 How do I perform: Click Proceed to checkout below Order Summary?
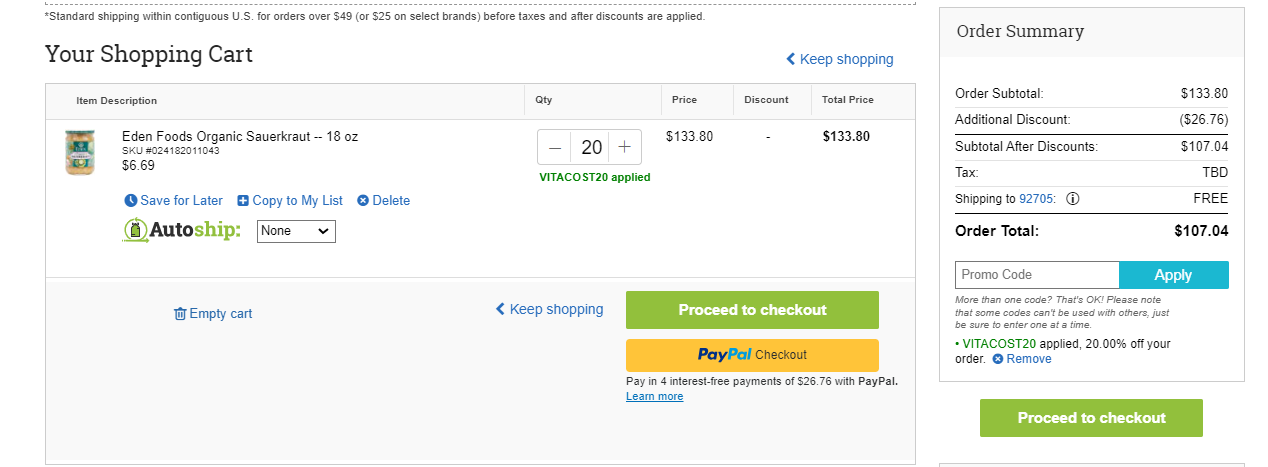click(1091, 418)
